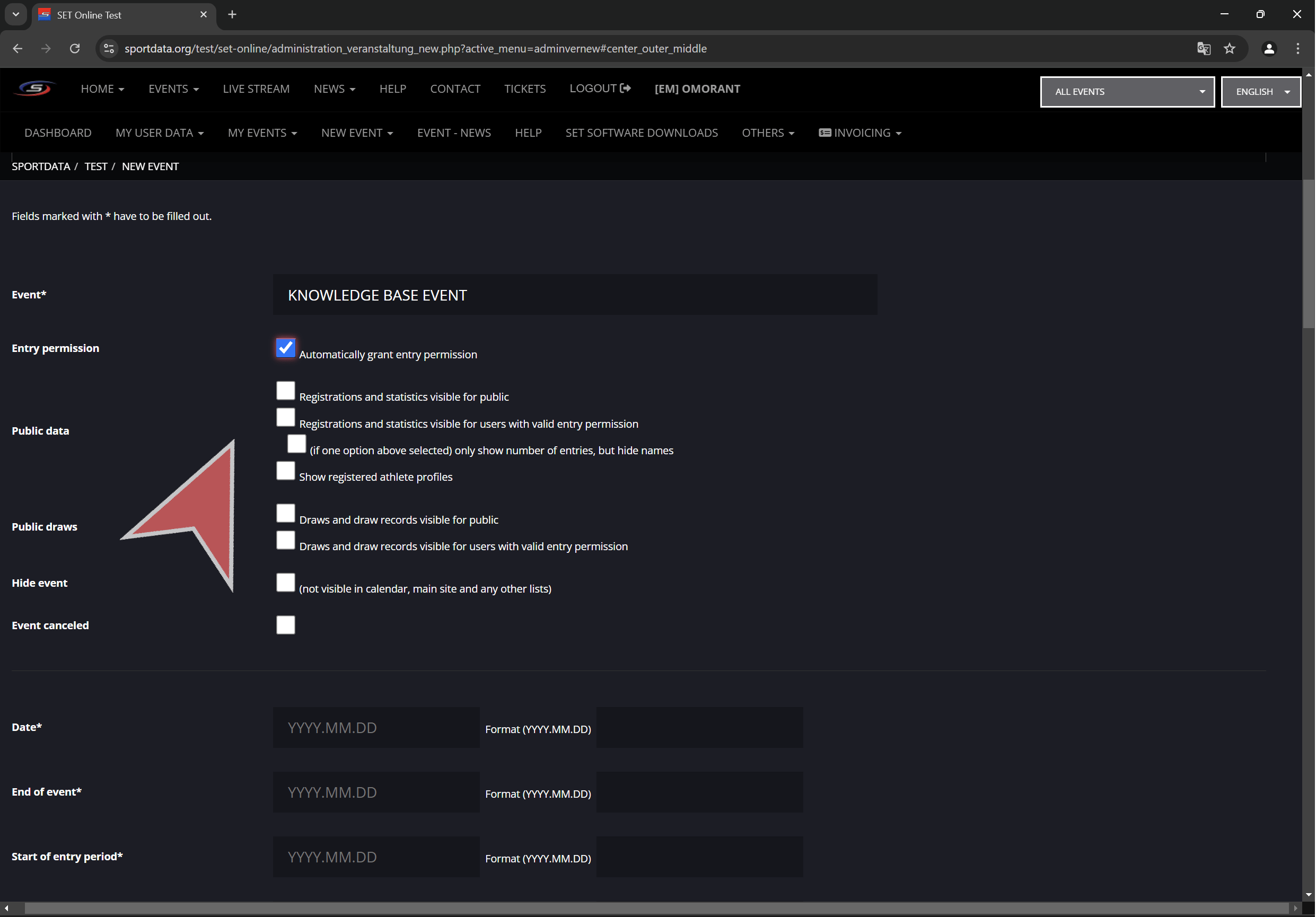Tick the Event canceled checkbox
This screenshot has height=917, width=1316.
pyautogui.click(x=285, y=625)
